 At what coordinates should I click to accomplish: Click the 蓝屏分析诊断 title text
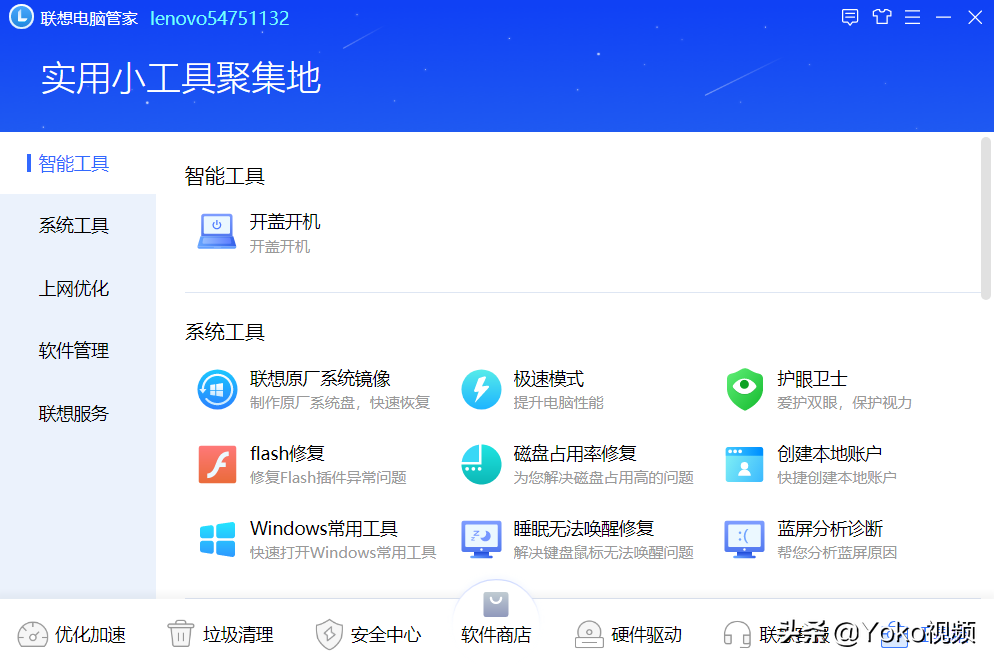(830, 528)
